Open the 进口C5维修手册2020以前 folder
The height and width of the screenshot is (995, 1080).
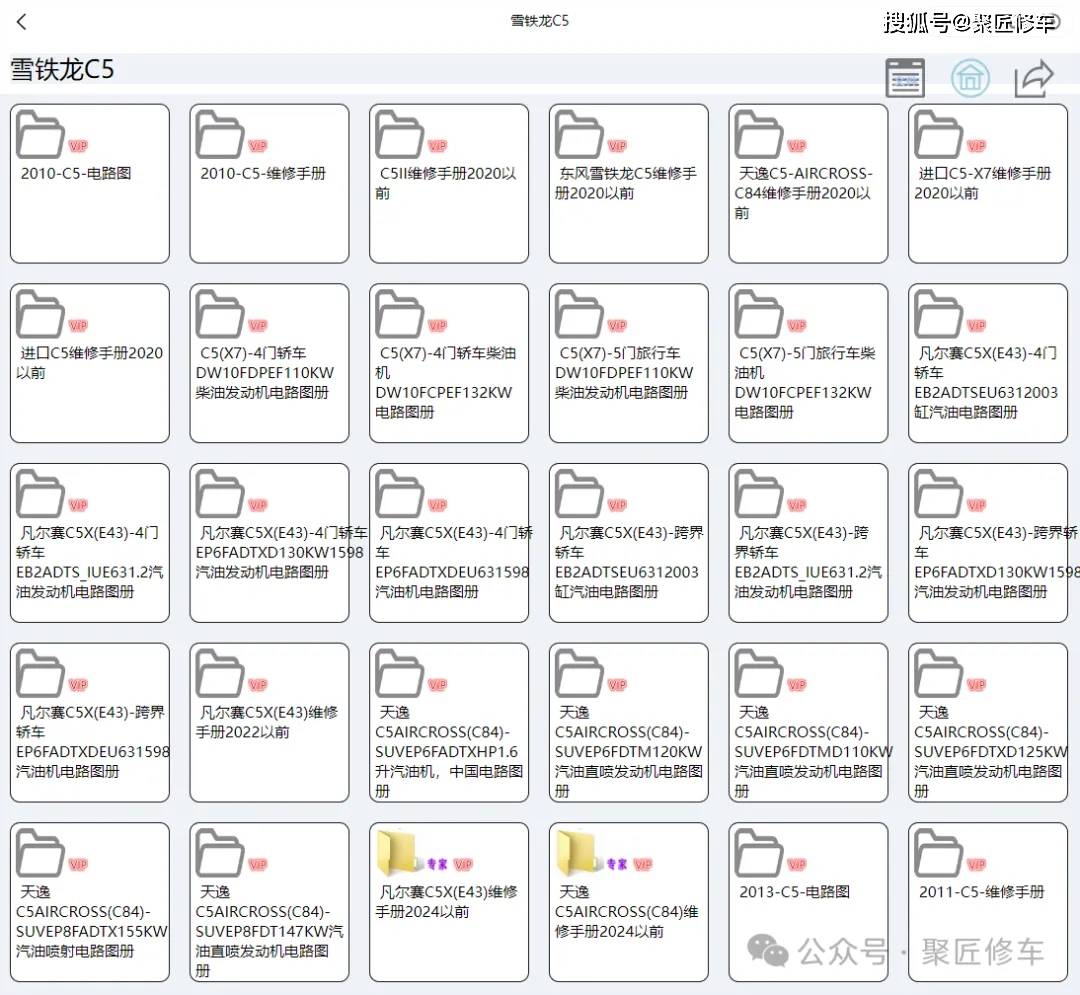[90, 364]
